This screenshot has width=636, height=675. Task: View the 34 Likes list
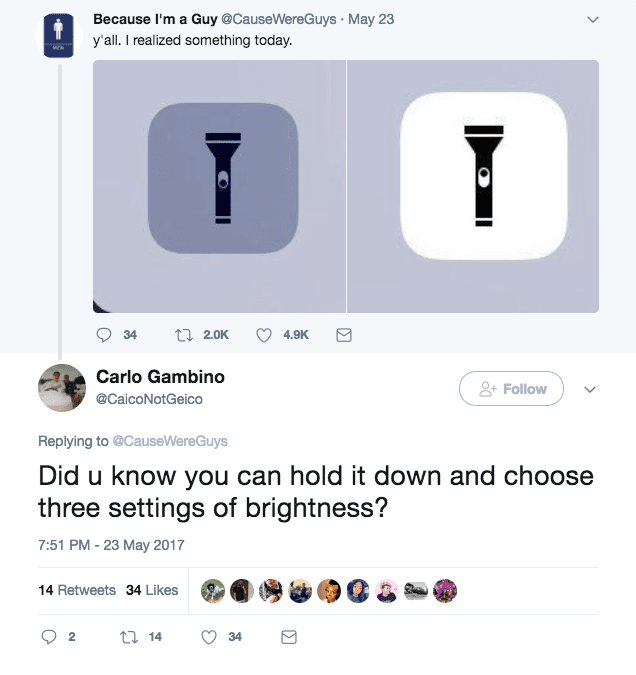(x=152, y=590)
